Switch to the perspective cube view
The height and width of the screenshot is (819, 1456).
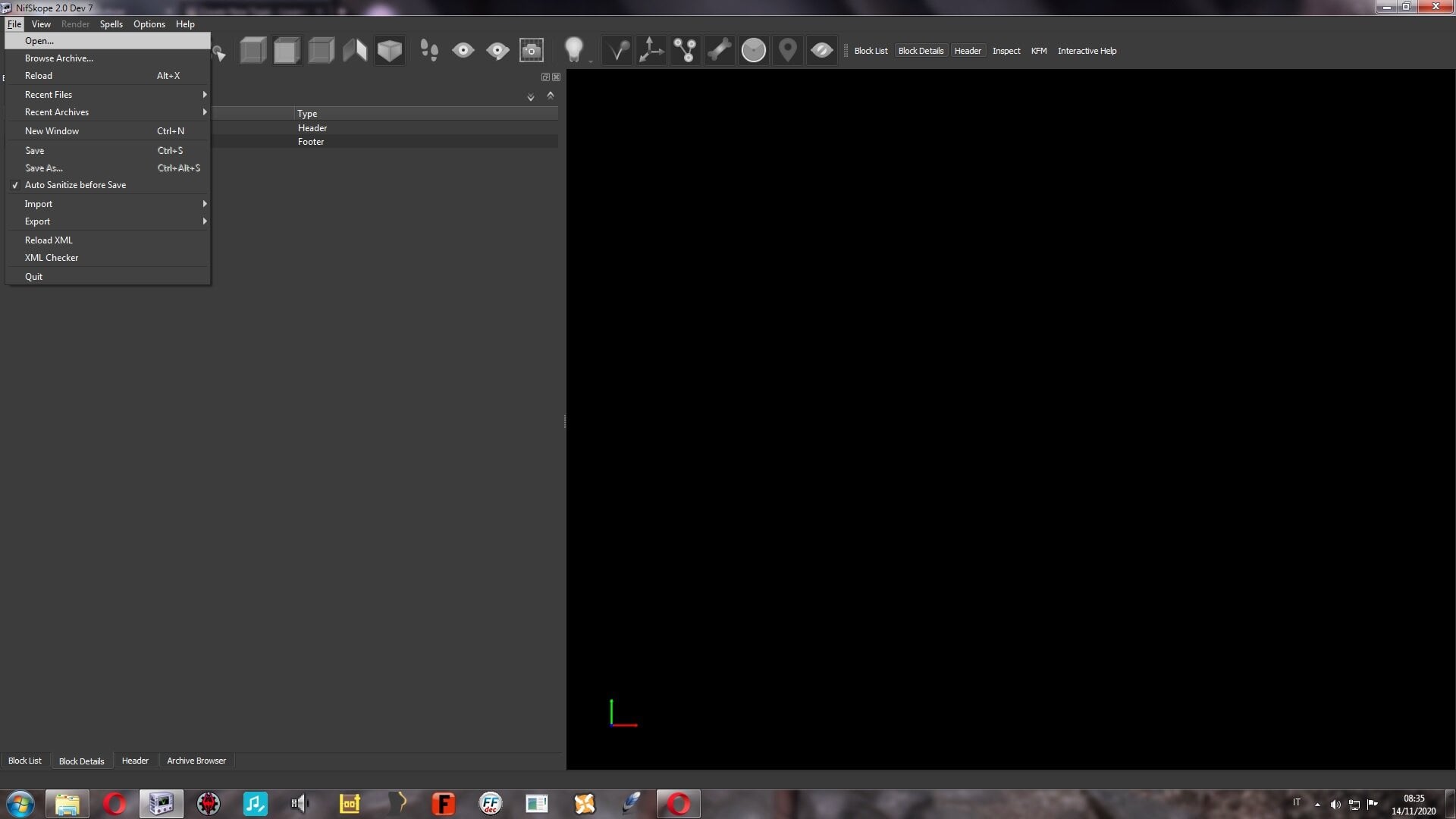pos(389,51)
